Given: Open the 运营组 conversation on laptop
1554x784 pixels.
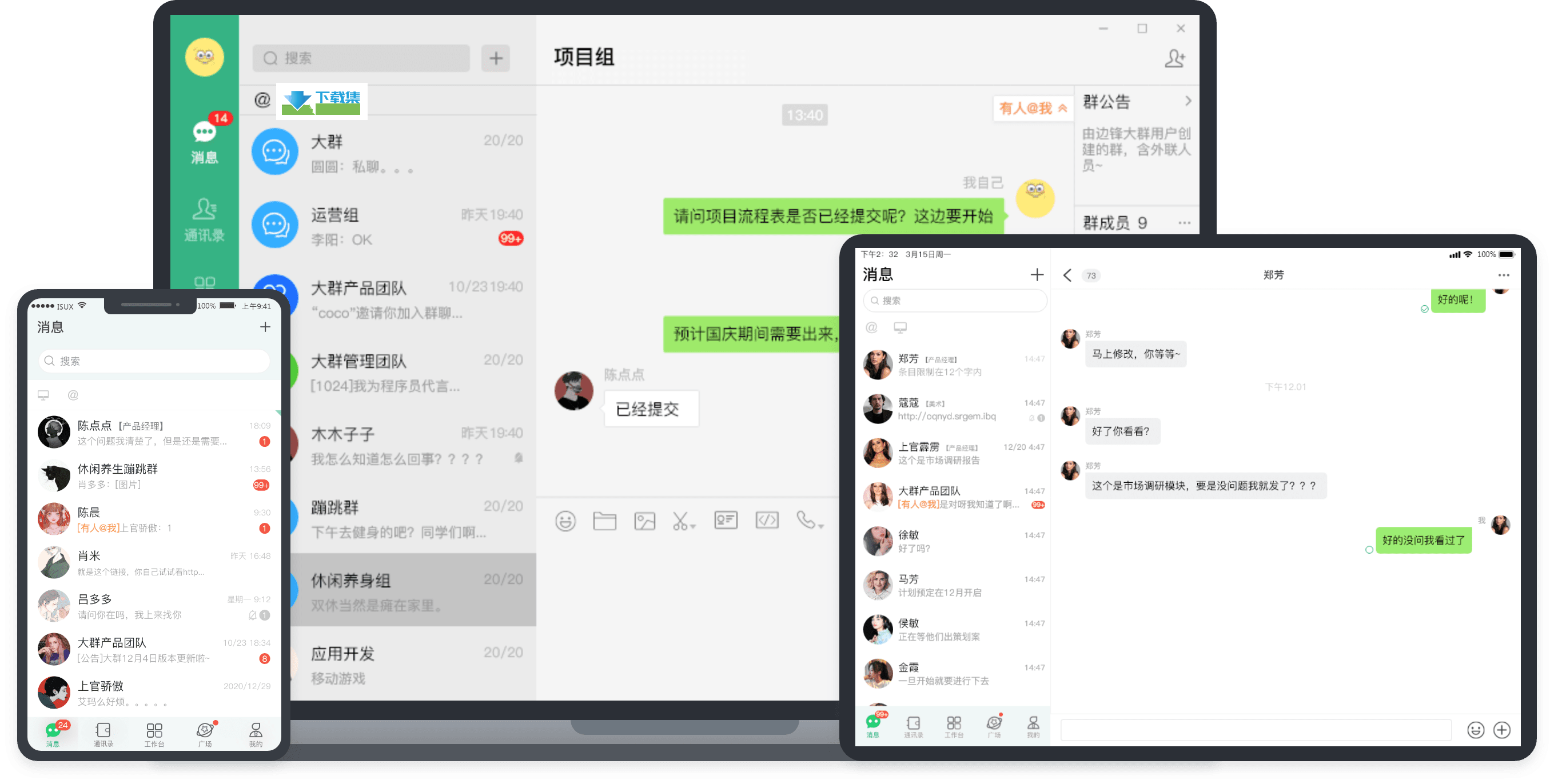Looking at the screenshot, I should [388, 225].
